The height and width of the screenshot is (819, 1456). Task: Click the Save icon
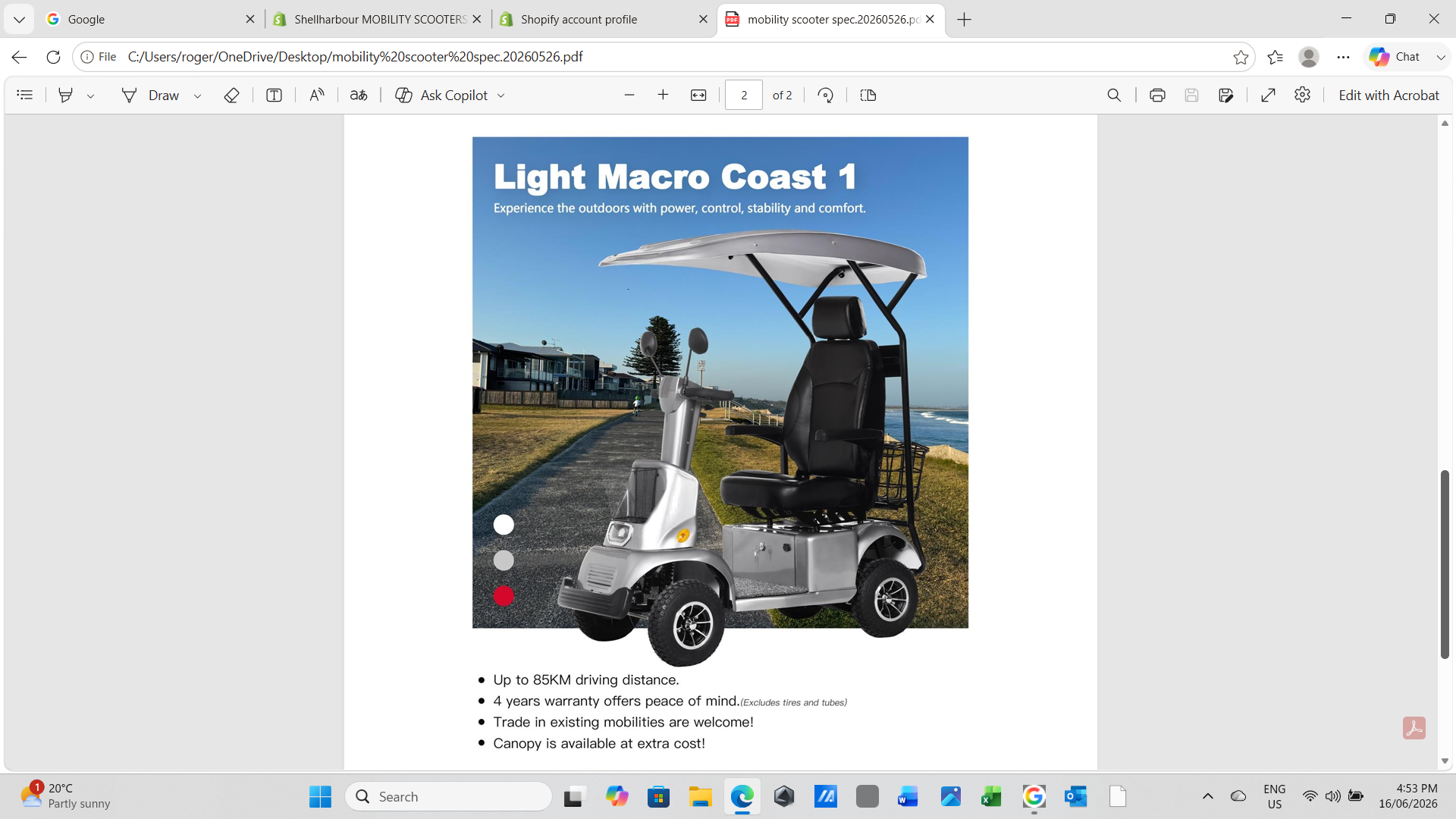tap(1191, 95)
